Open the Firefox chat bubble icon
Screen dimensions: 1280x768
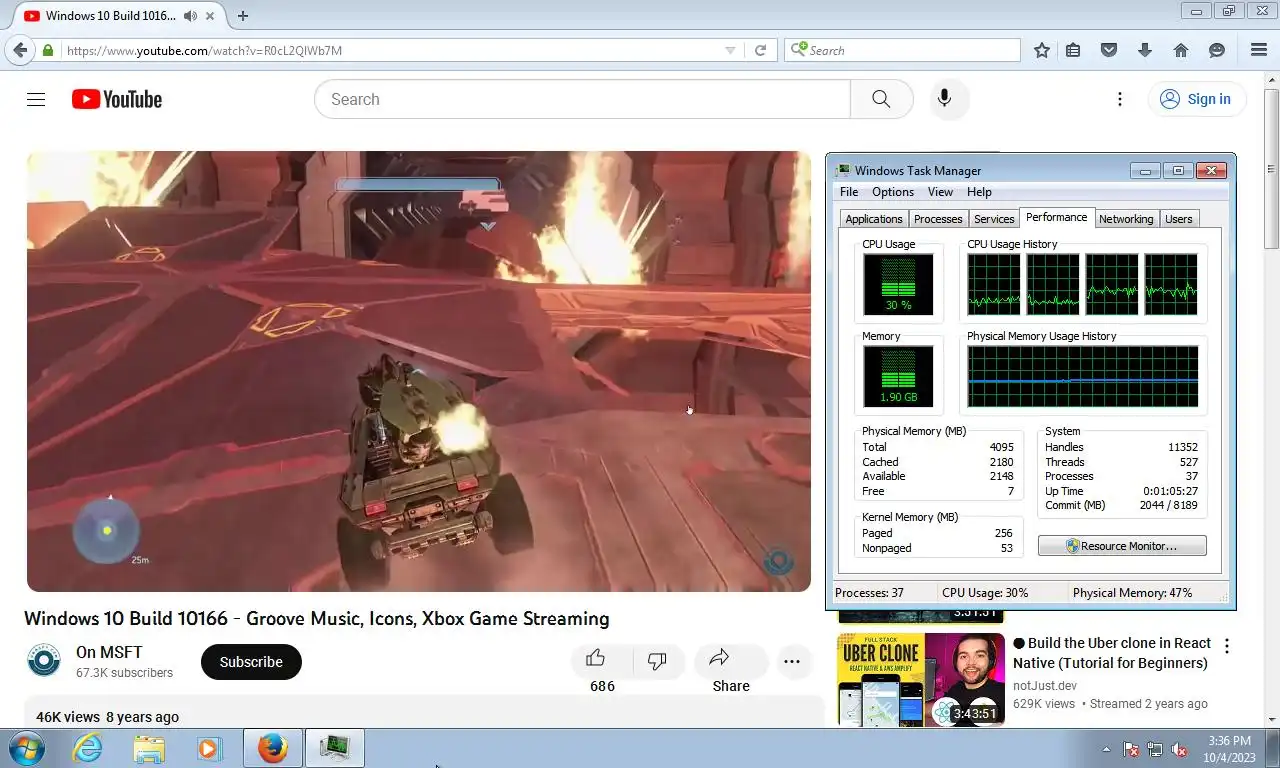(1217, 50)
